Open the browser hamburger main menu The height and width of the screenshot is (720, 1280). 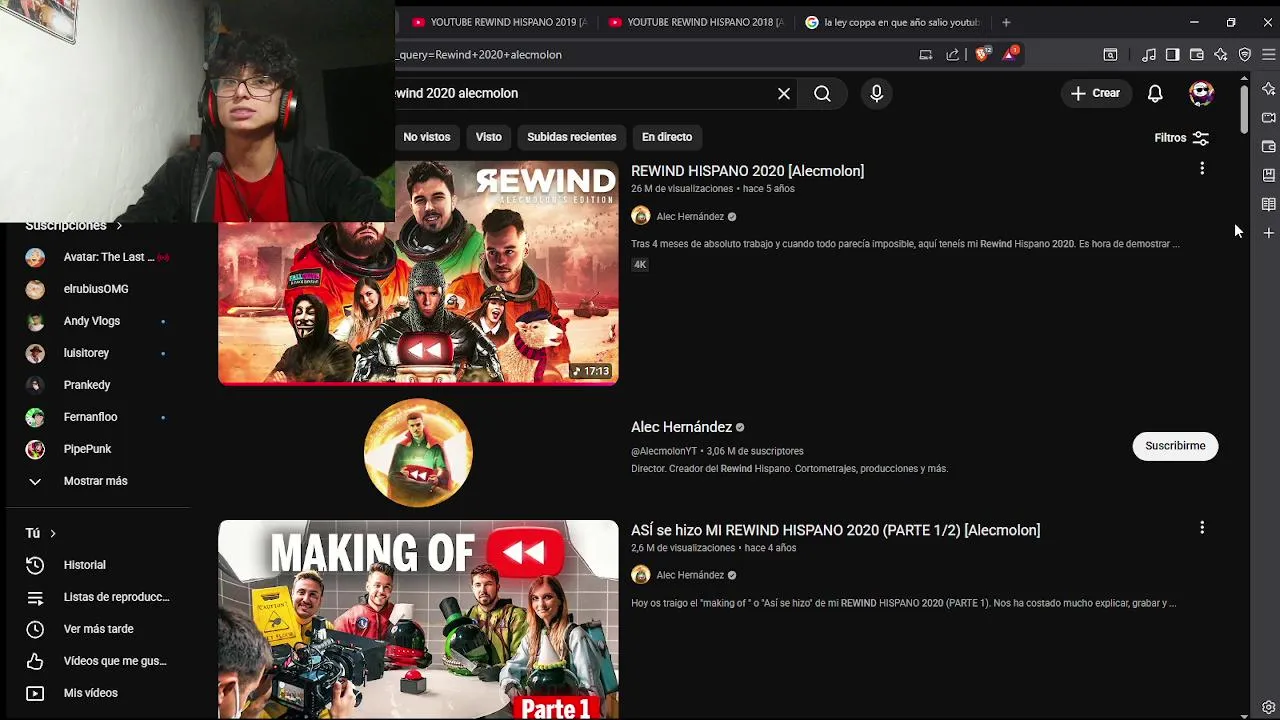point(1268,55)
